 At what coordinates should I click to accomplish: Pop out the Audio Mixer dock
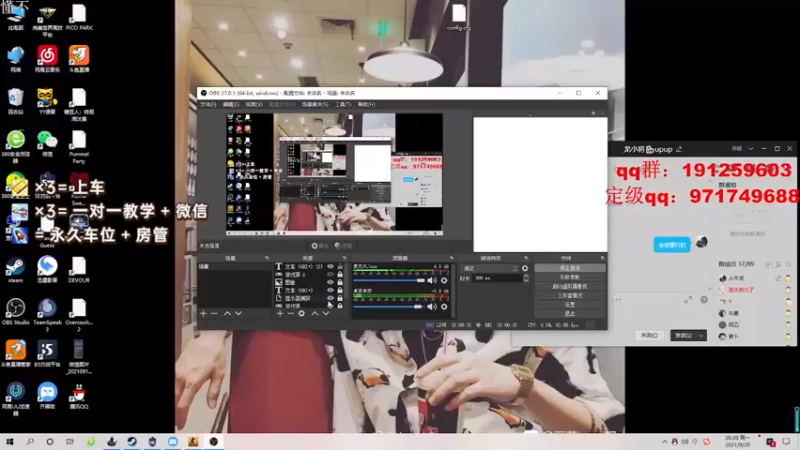[x=452, y=258]
